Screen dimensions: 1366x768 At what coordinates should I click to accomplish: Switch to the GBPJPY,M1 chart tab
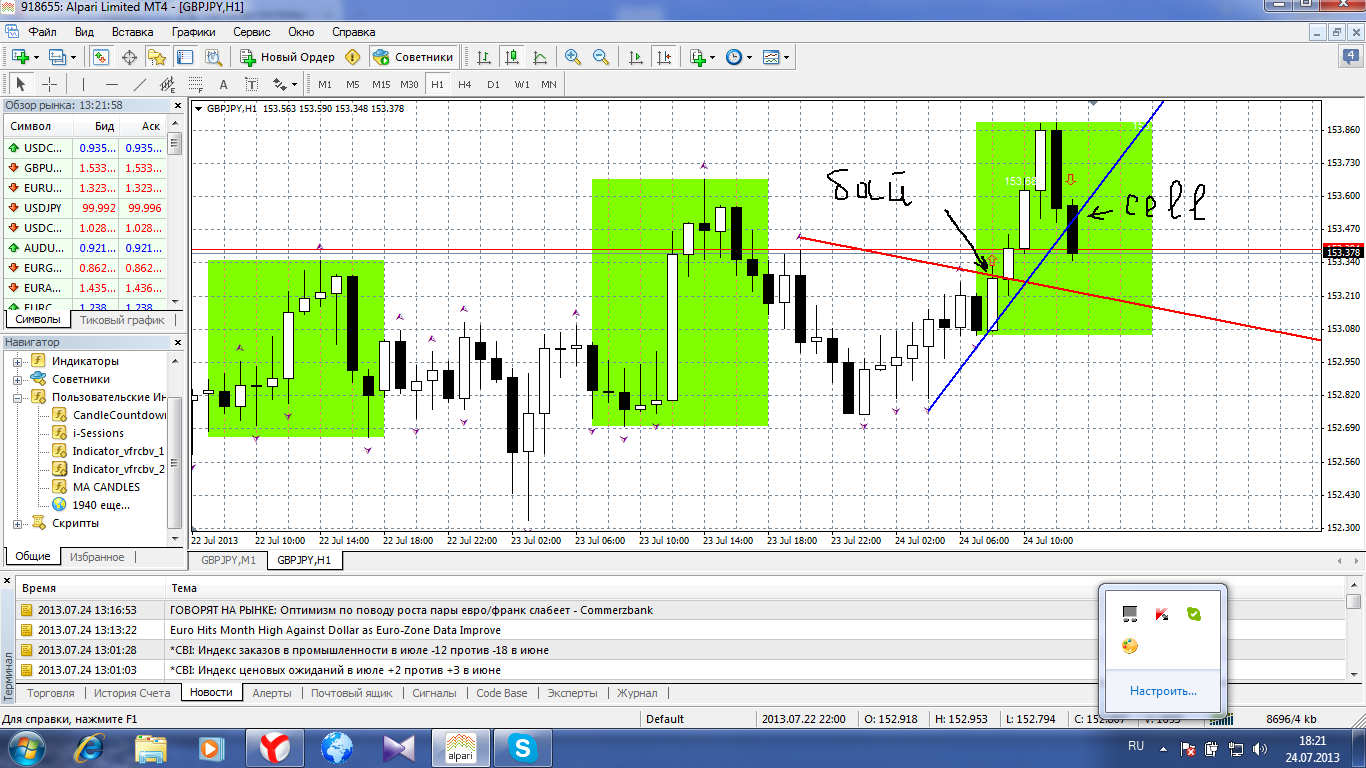[228, 560]
